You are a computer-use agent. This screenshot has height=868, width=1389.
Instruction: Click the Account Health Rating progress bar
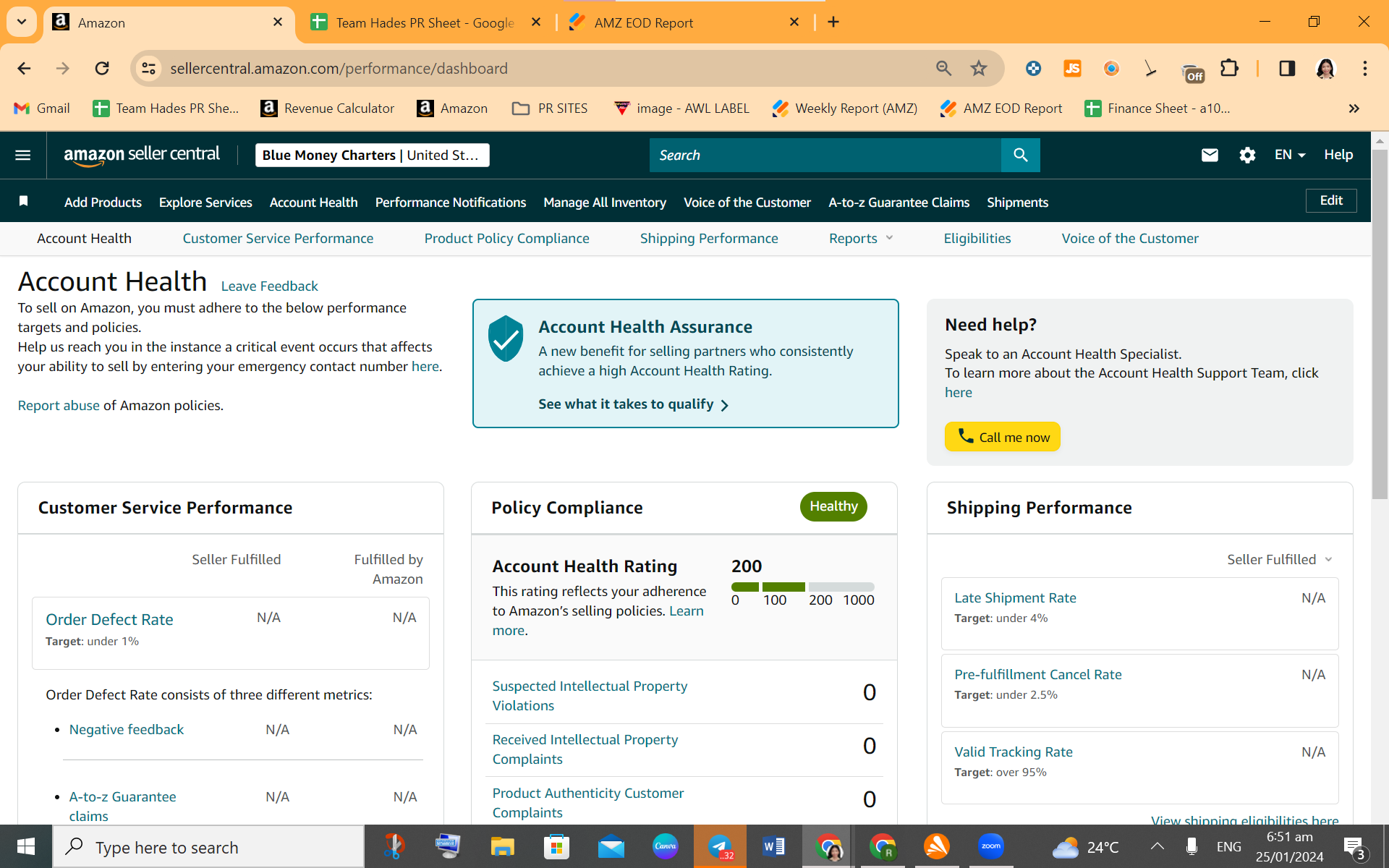pos(803,587)
